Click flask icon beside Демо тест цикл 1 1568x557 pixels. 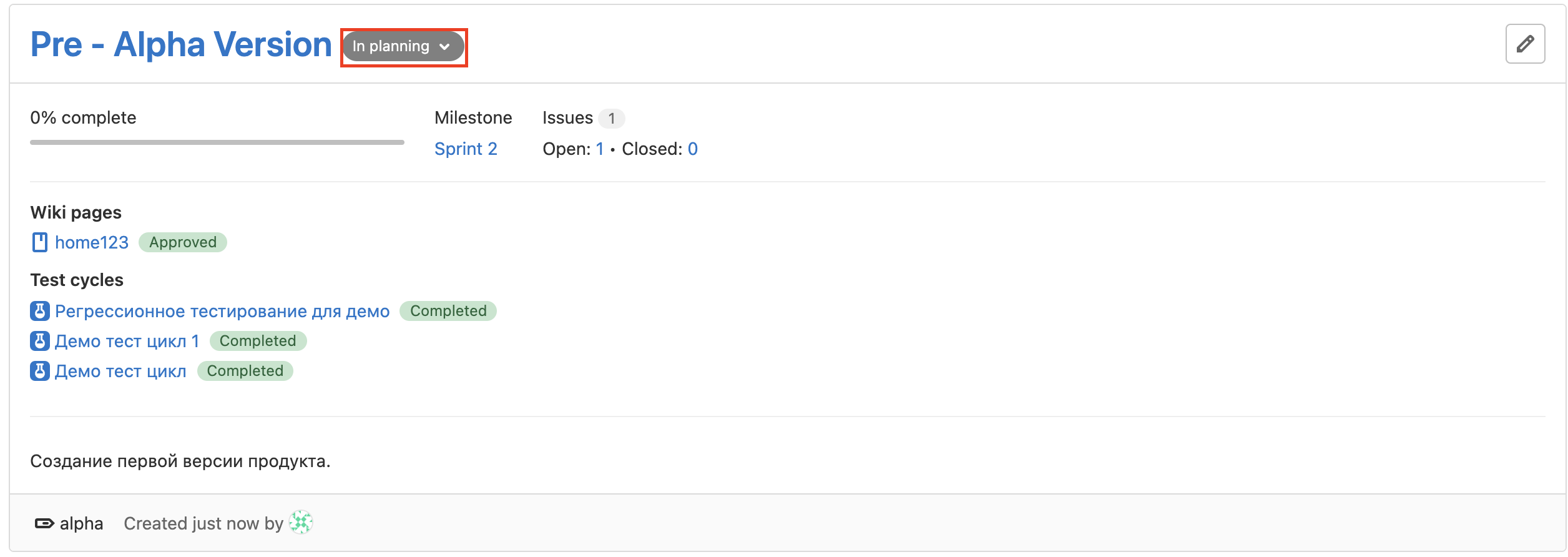[x=39, y=341]
